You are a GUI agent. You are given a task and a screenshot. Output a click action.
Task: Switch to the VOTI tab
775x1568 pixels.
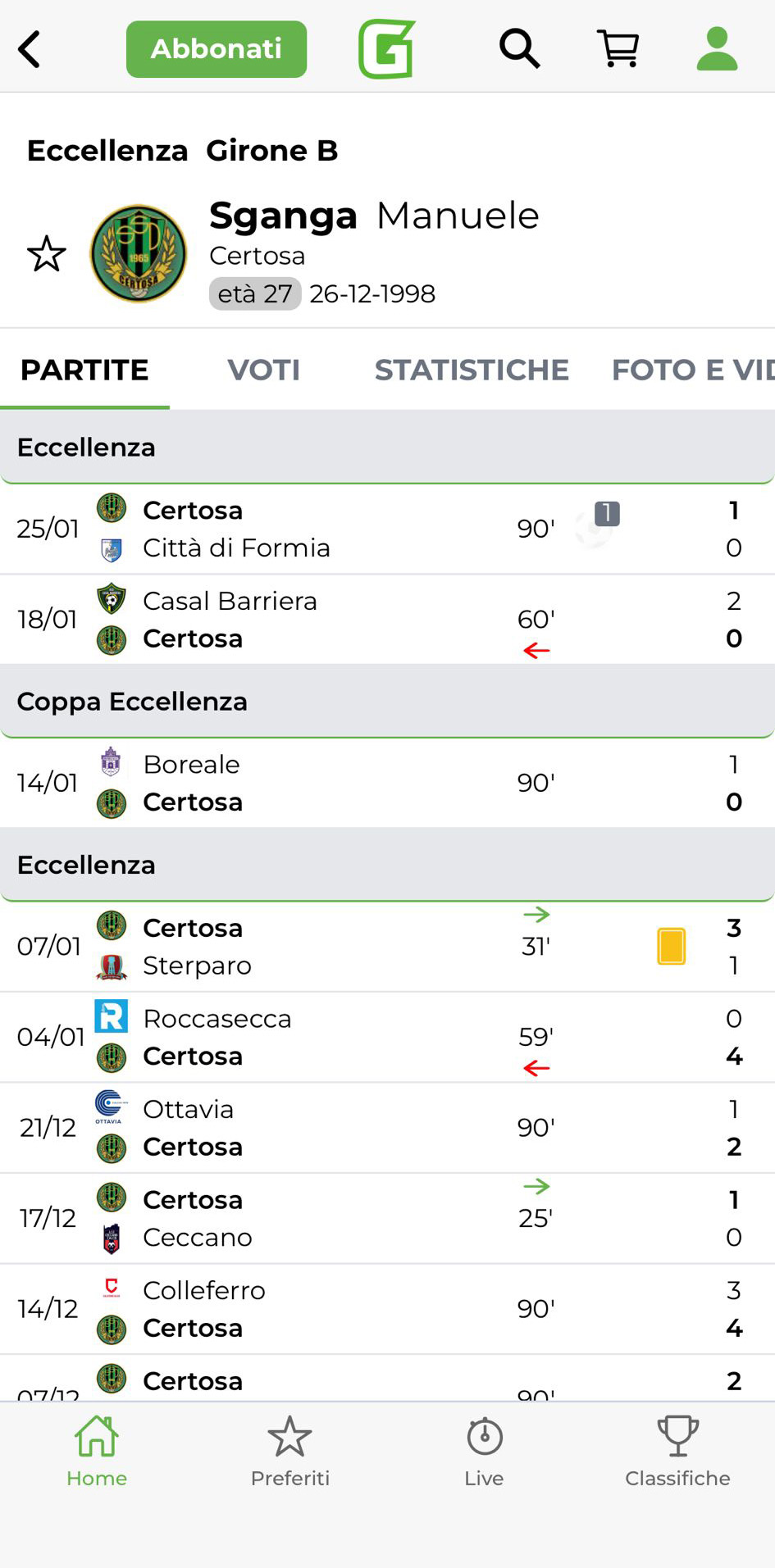pyautogui.click(x=263, y=370)
